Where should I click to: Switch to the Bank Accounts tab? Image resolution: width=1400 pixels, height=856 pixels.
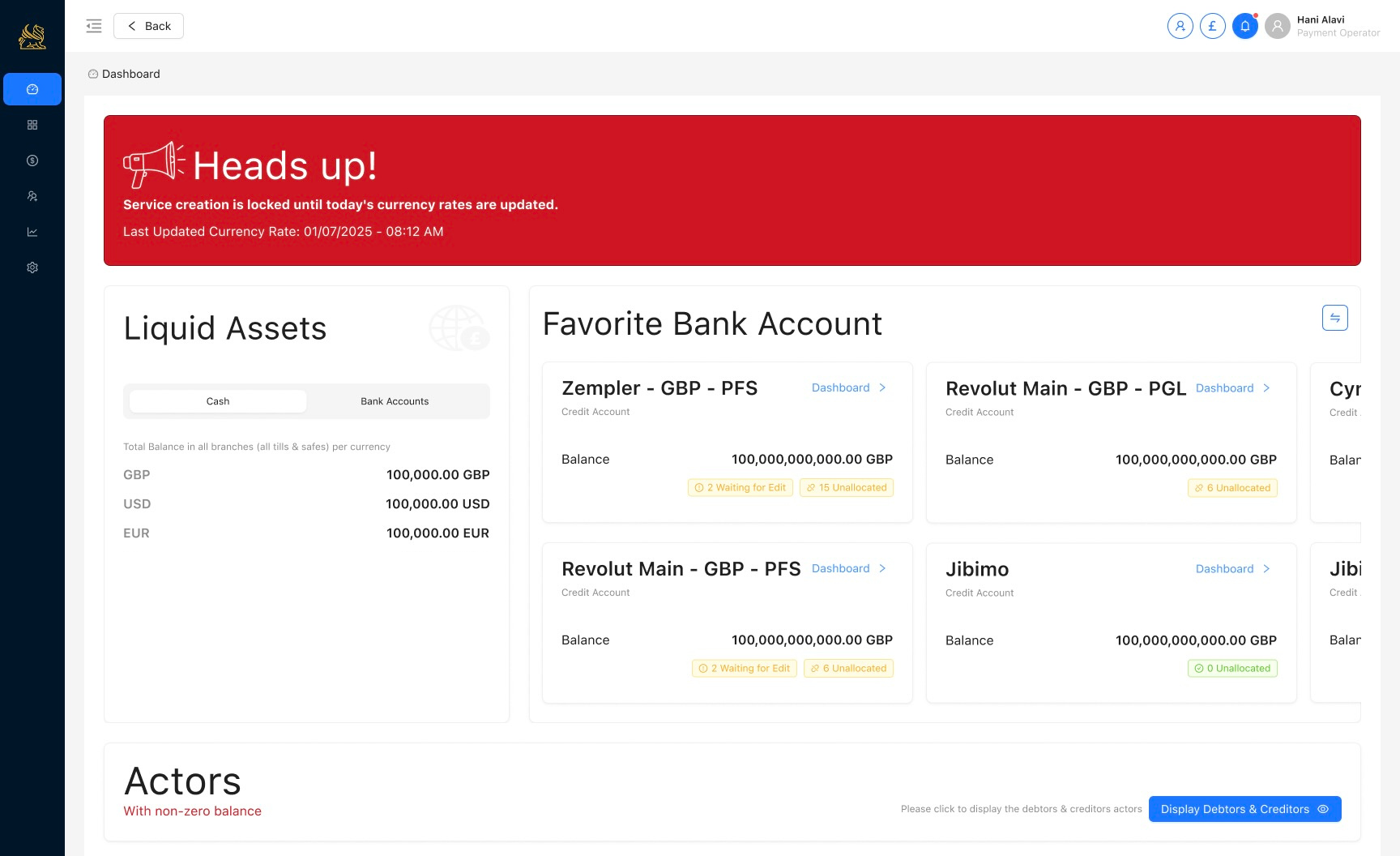[x=395, y=400]
